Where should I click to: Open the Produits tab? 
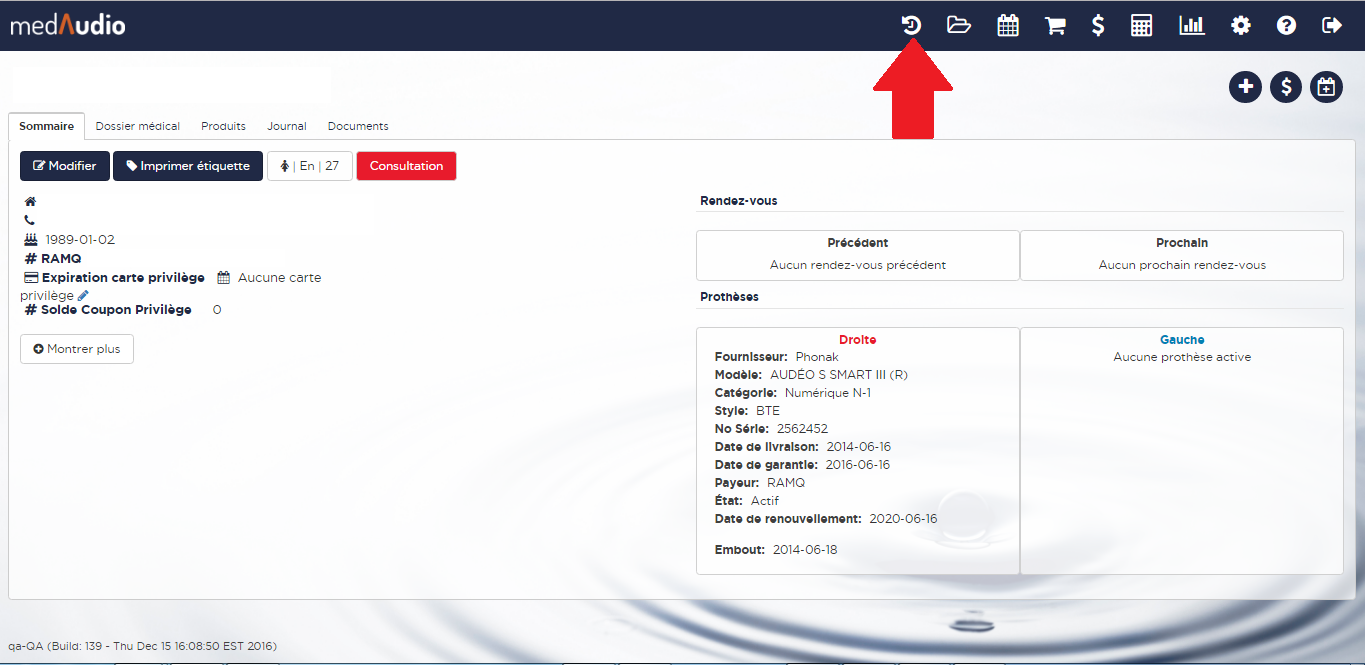point(223,127)
